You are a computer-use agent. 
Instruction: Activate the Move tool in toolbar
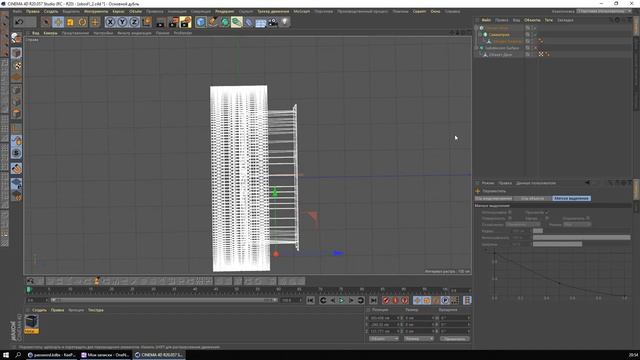point(58,22)
